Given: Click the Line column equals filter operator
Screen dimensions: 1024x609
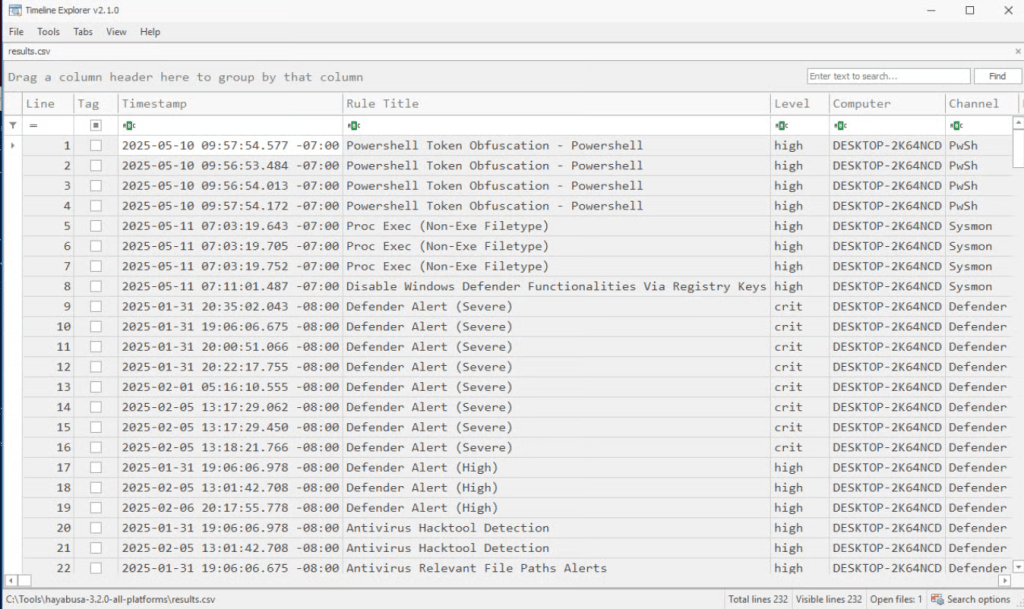Looking at the screenshot, I should [x=33, y=126].
